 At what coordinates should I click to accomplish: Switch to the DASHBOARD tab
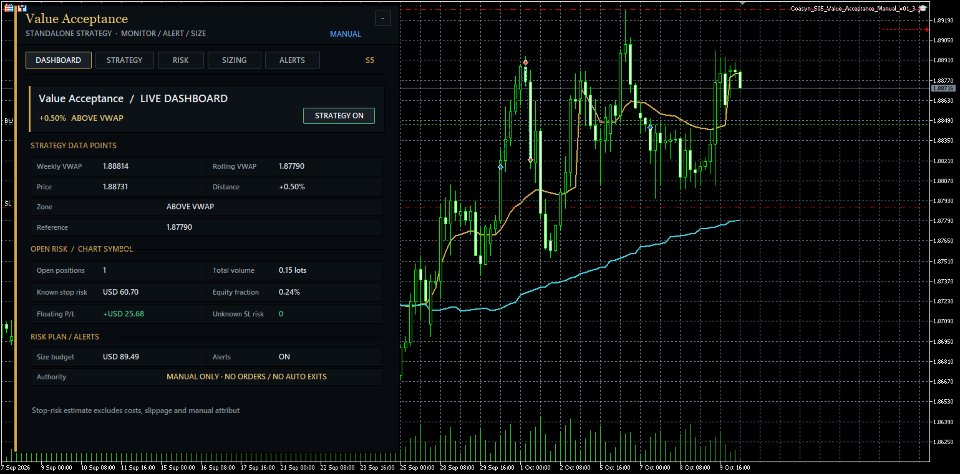(58, 60)
